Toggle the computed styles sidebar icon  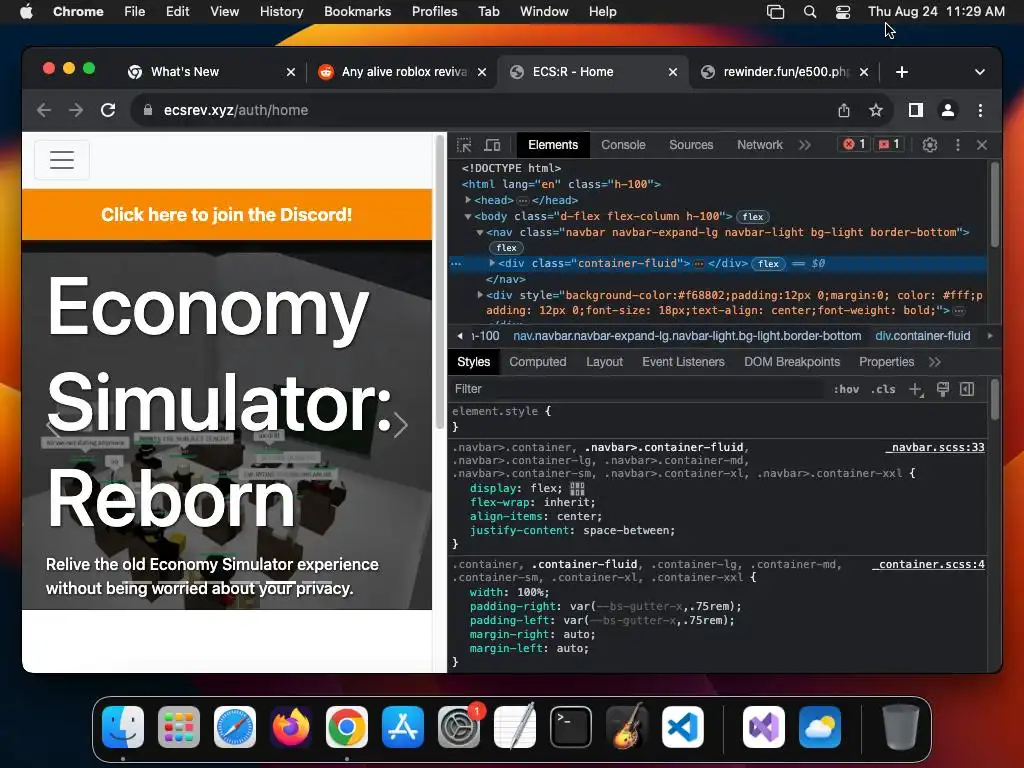click(x=967, y=389)
